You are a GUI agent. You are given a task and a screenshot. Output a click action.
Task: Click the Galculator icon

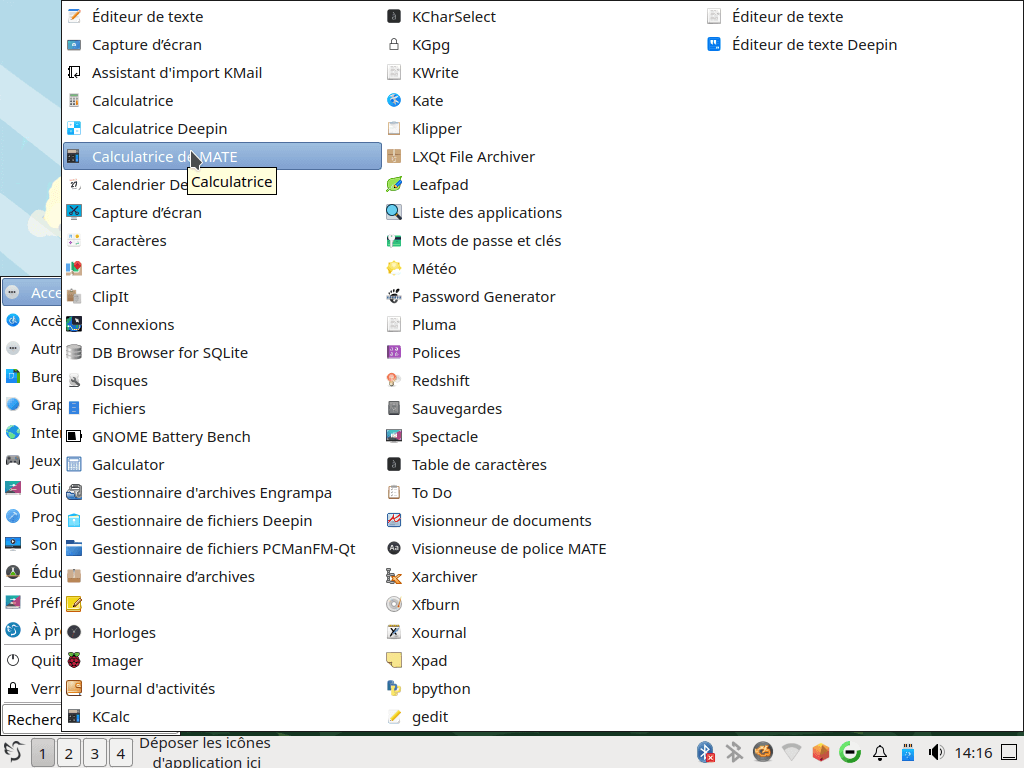[74, 464]
